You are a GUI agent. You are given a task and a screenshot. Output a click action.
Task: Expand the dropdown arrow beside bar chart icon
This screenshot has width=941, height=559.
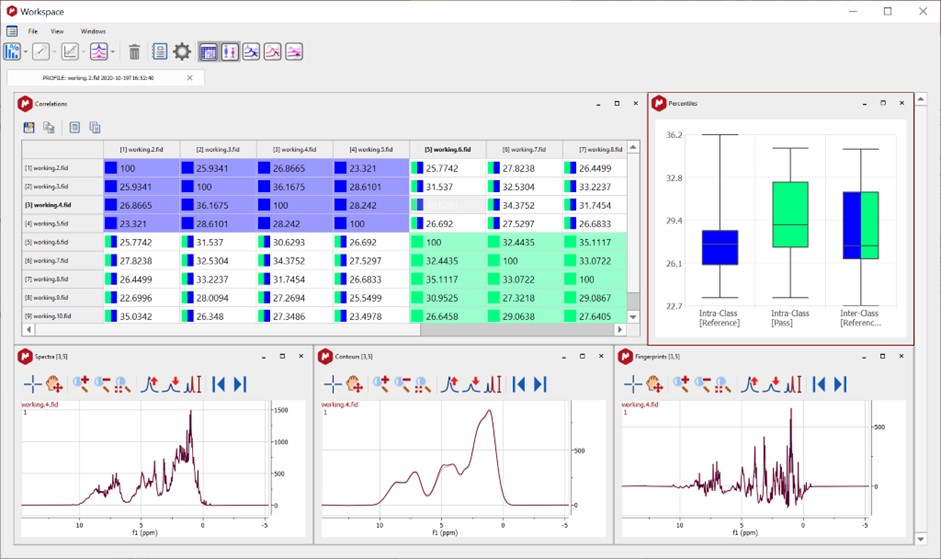click(26, 52)
